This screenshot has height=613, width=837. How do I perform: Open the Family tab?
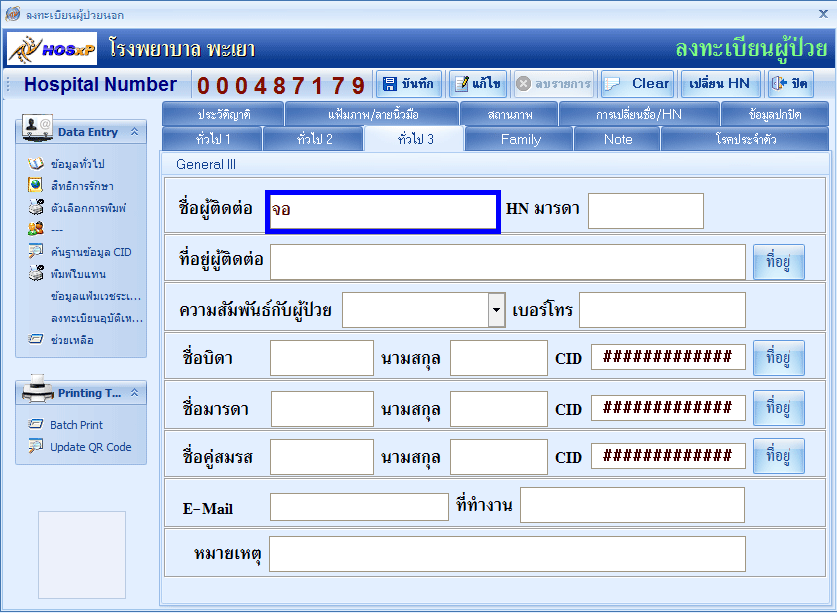coord(520,139)
